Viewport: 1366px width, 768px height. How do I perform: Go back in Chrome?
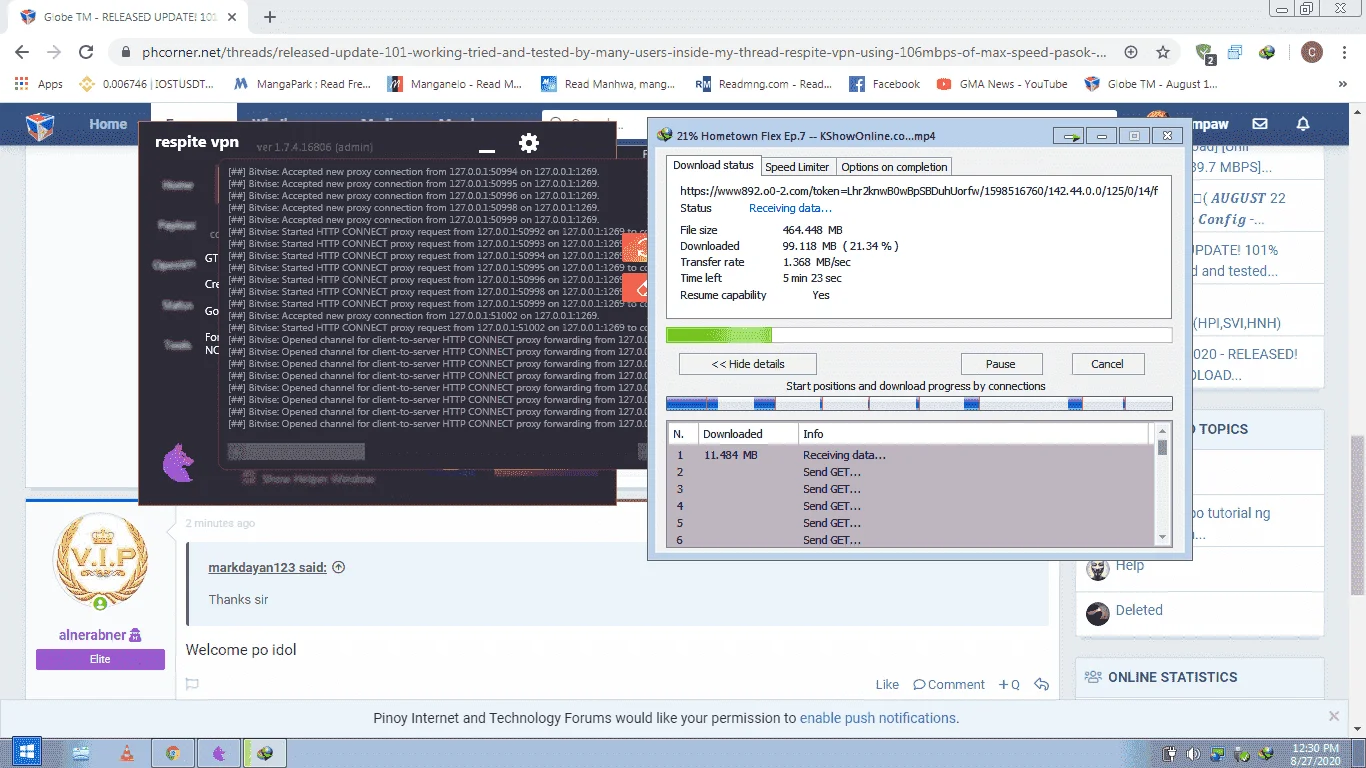pos(22,52)
